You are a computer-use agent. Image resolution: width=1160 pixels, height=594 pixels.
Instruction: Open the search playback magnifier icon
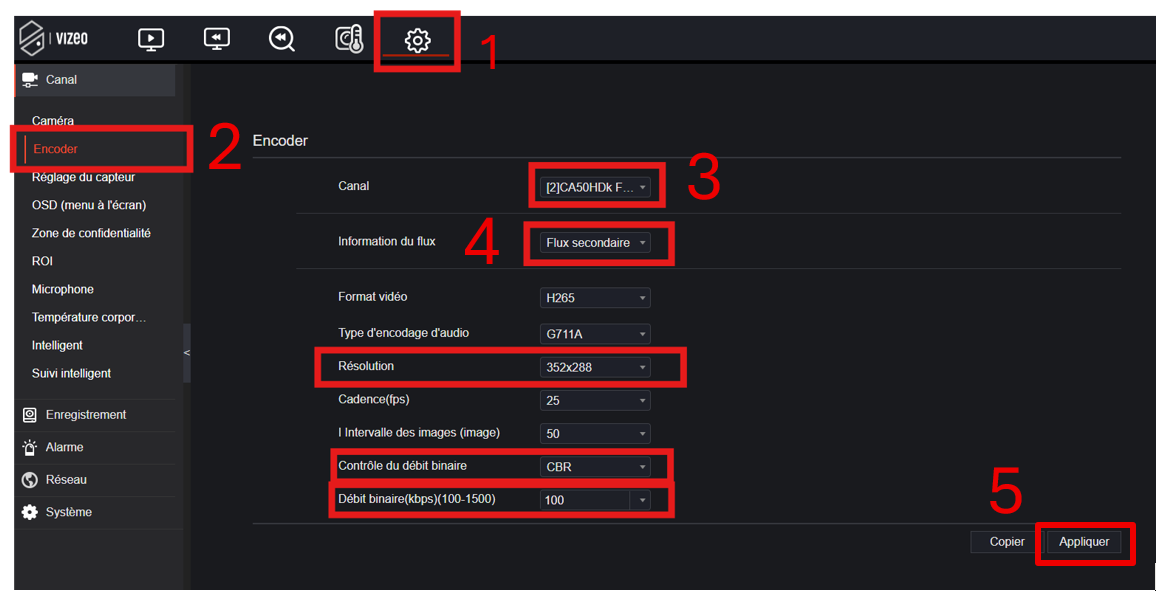coord(282,39)
